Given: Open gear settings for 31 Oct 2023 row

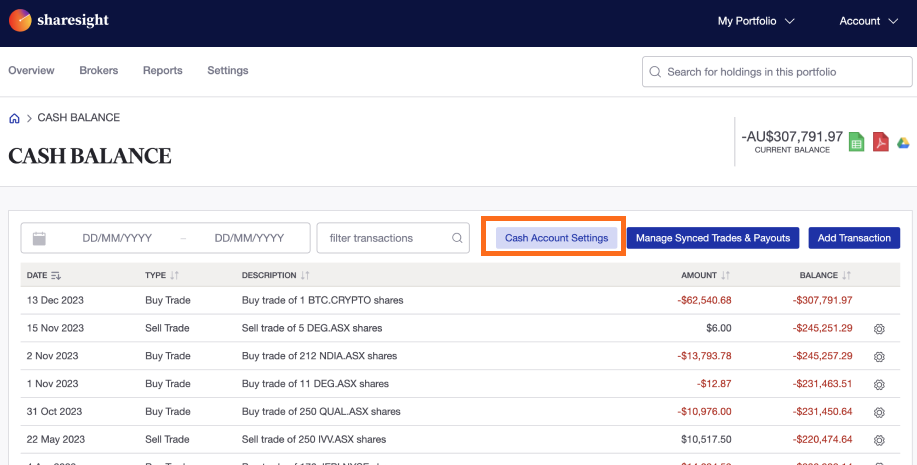Looking at the screenshot, I should (x=878, y=412).
